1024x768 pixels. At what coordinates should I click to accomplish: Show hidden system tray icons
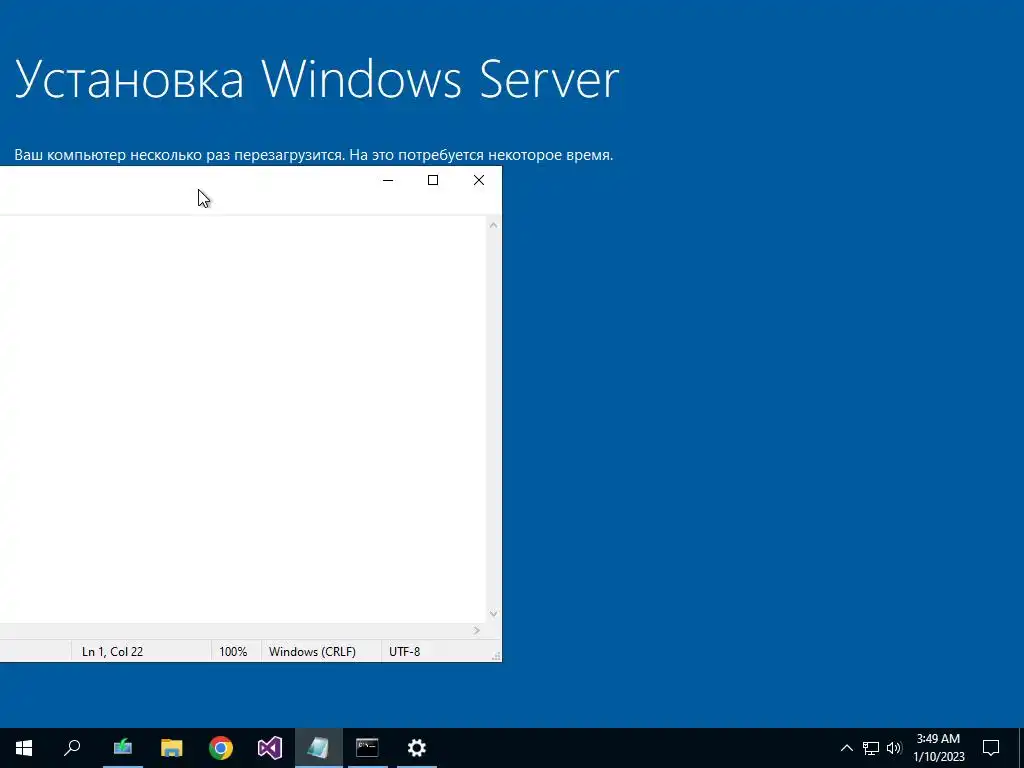point(846,748)
